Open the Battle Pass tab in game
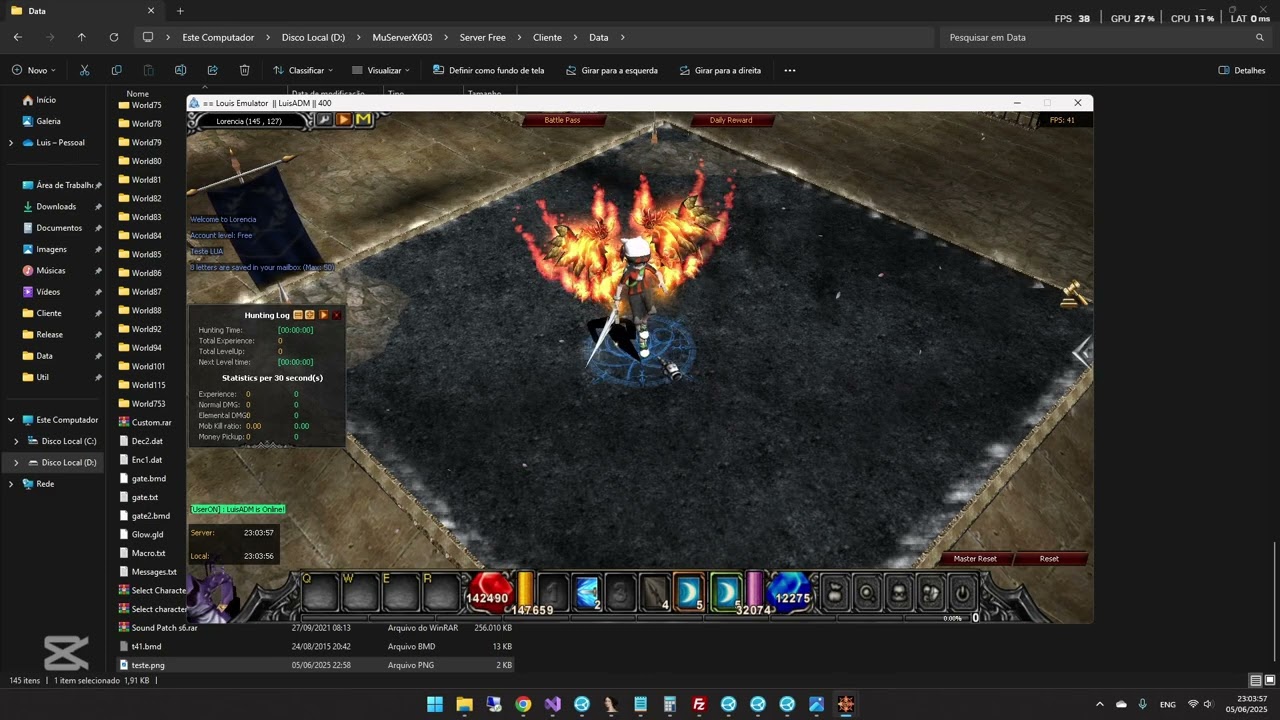This screenshot has width=1280, height=720. (x=562, y=120)
